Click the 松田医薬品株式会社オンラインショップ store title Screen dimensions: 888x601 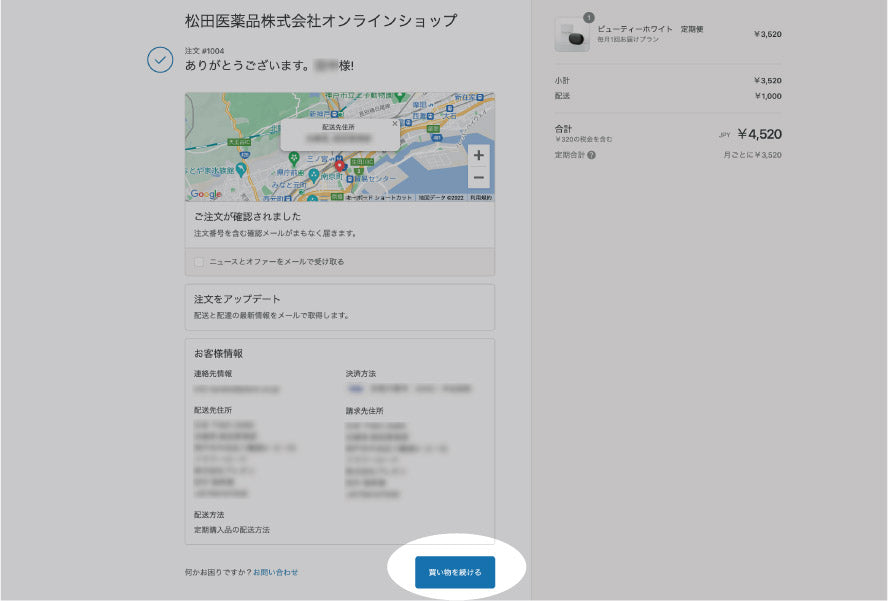(x=321, y=21)
